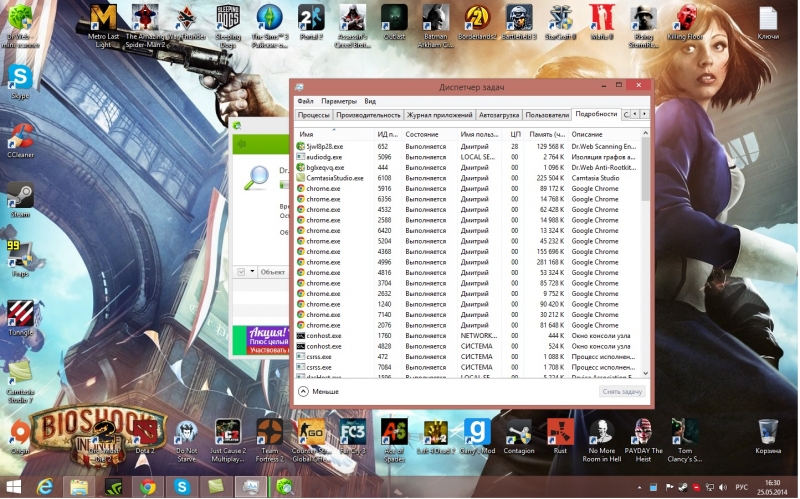Open Google Chrome from the taskbar
800x499 pixels.
point(148,487)
